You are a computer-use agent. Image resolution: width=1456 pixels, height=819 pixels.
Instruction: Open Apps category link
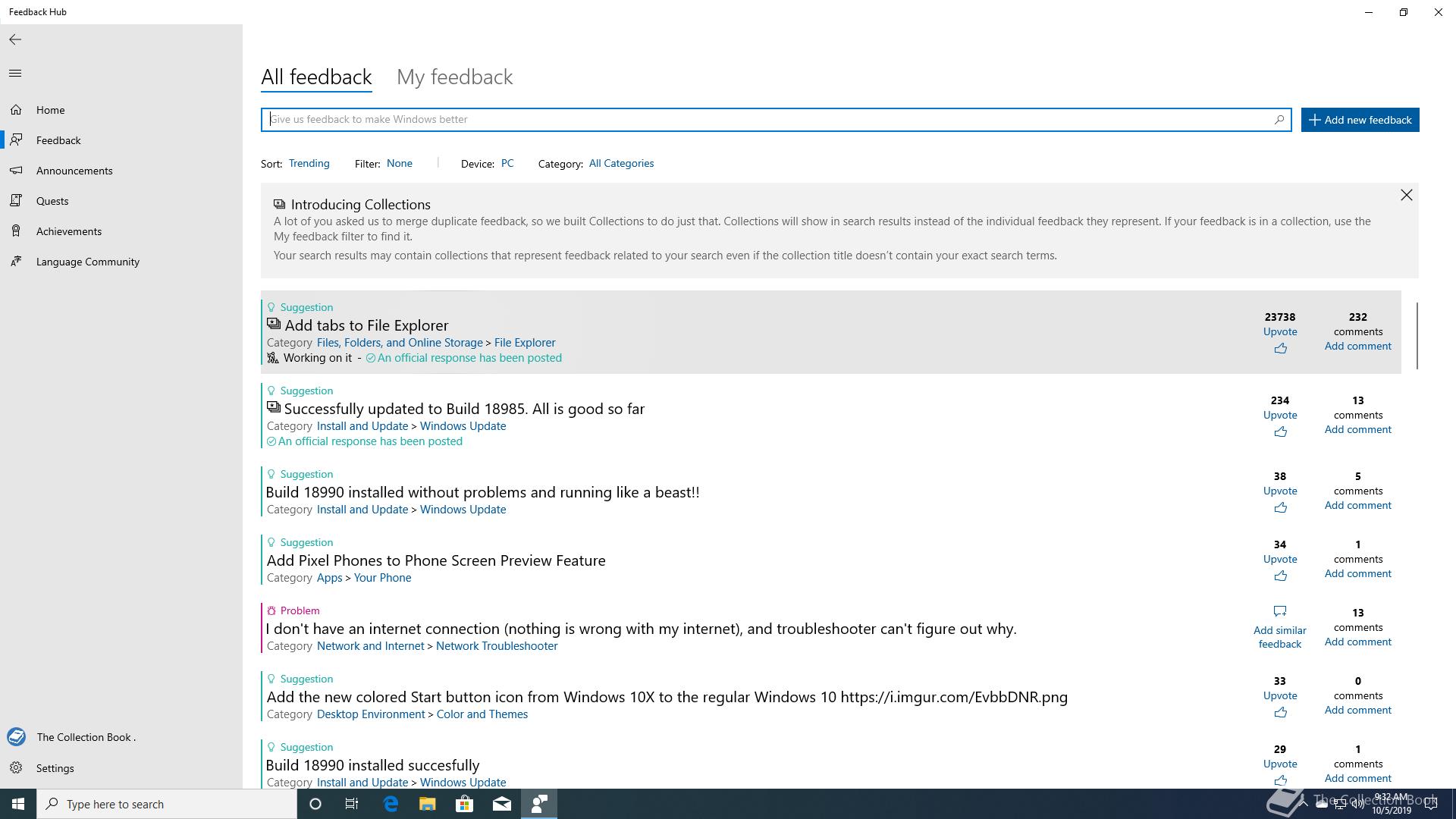click(x=329, y=578)
